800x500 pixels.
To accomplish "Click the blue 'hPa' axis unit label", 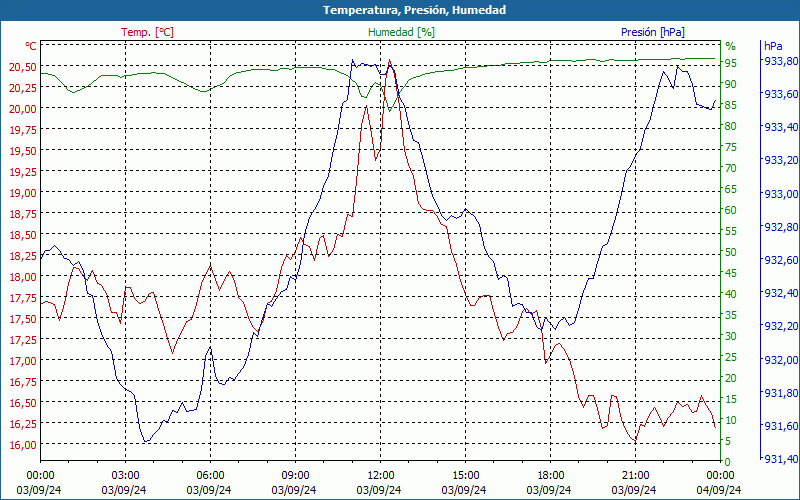I will coord(773,46).
